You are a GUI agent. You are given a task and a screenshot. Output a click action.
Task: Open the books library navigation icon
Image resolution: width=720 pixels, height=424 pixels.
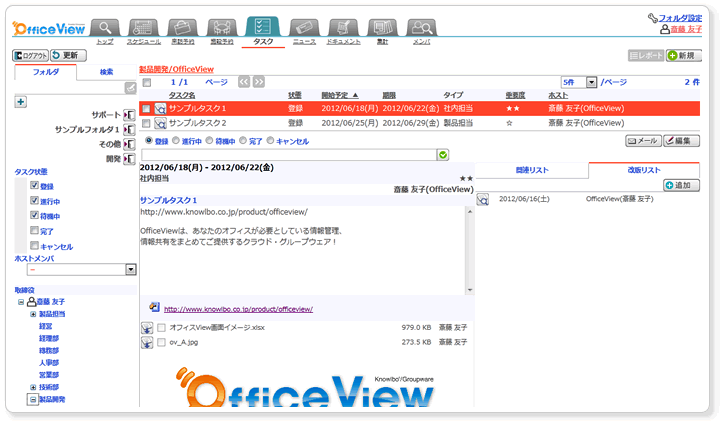point(382,28)
